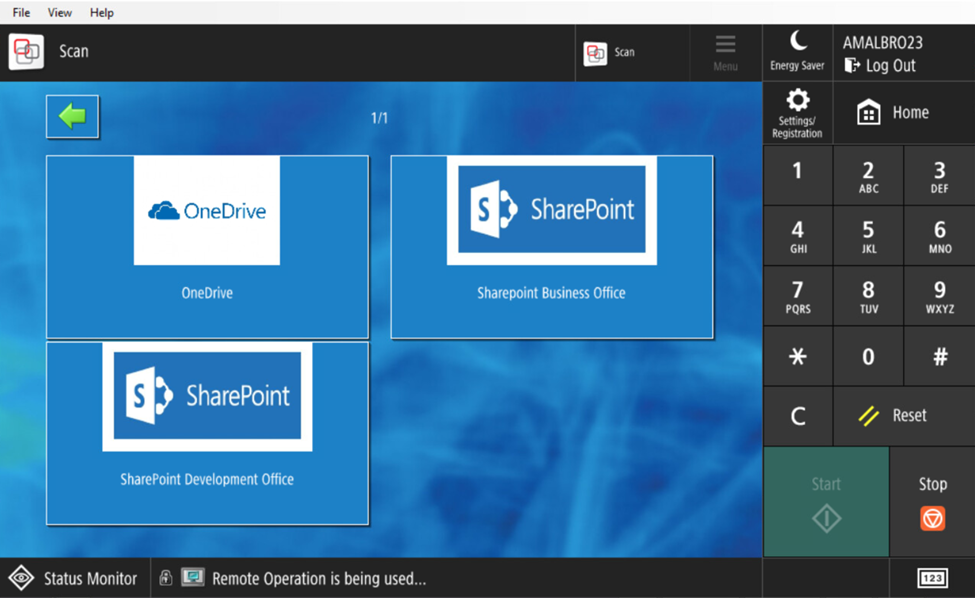Click the C clear key
975x598 pixels.
(798, 416)
